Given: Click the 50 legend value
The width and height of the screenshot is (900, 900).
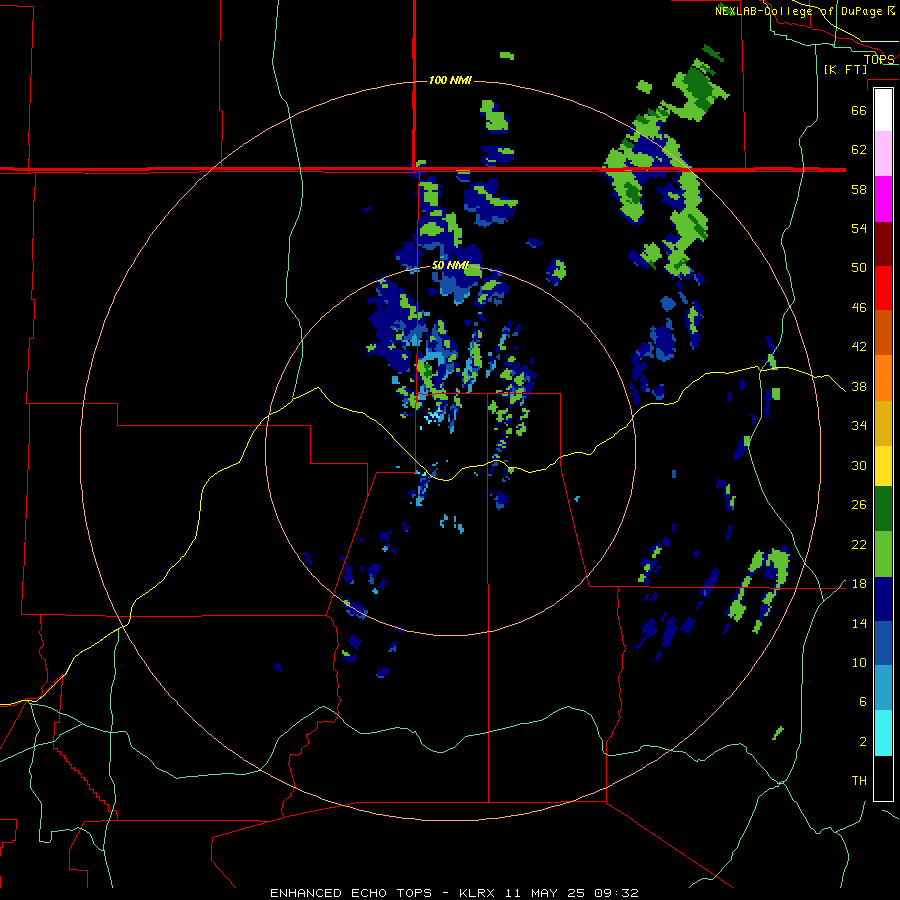Looking at the screenshot, I should pyautogui.click(x=859, y=268).
